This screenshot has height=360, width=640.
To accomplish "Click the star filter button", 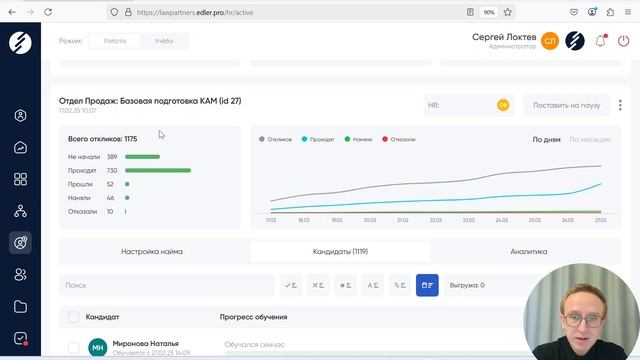I will point(345,285).
